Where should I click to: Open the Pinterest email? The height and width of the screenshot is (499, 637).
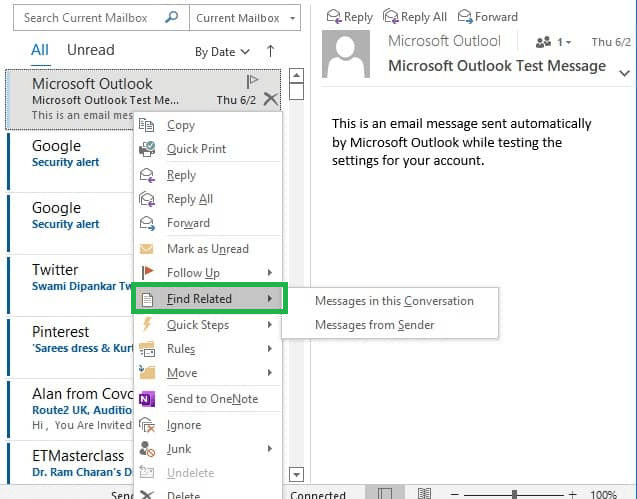pyautogui.click(x=70, y=348)
